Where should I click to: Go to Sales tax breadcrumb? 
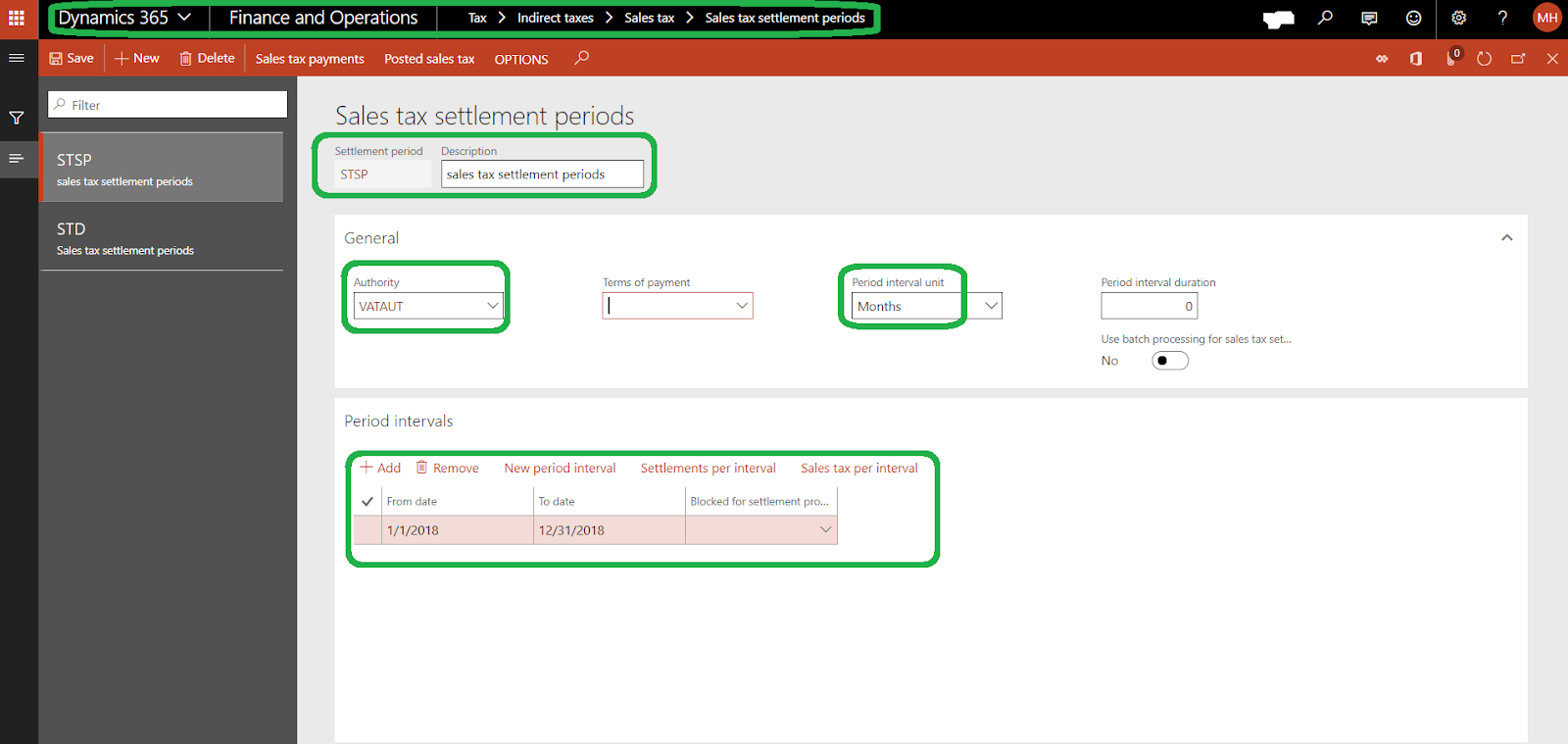coord(650,18)
